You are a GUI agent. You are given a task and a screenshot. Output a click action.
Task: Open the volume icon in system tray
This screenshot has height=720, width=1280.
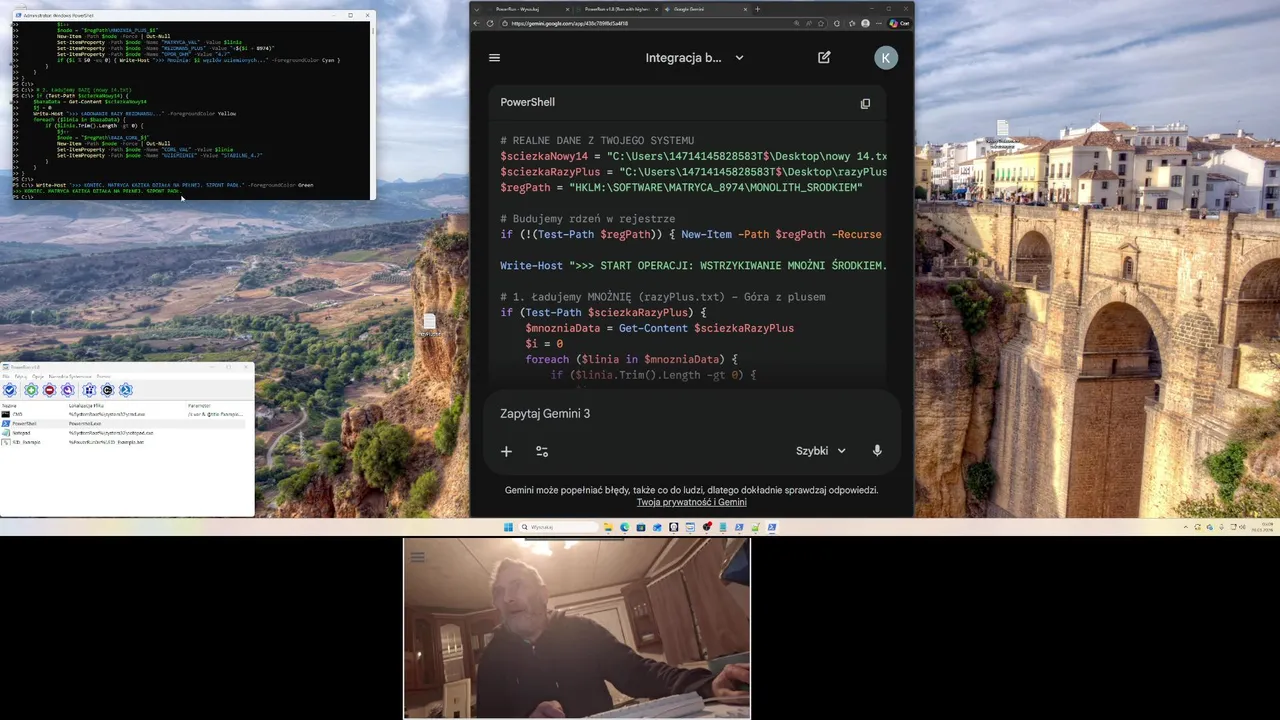[x=1243, y=527]
